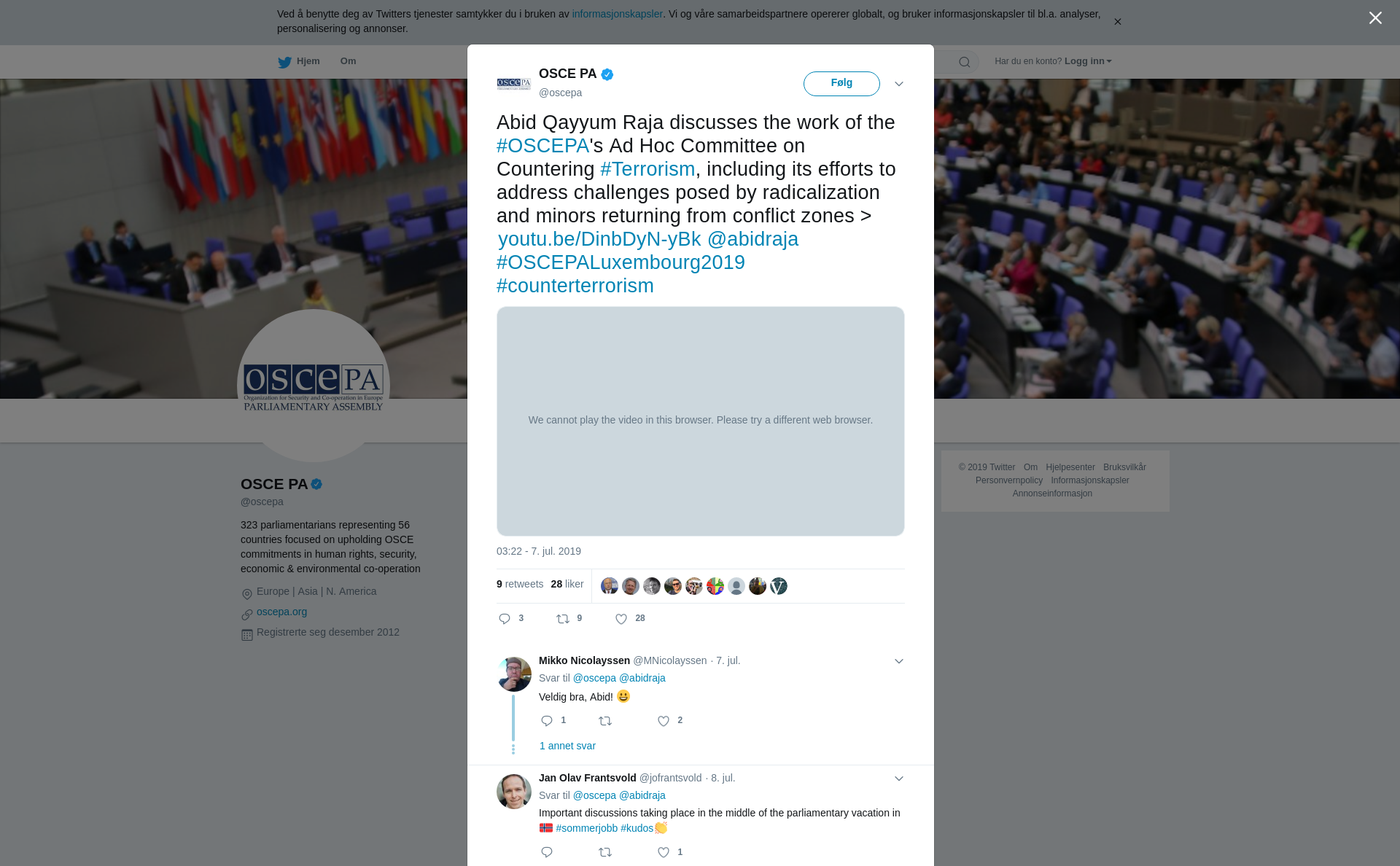This screenshot has width=1400, height=866.
Task: Expand options for Jan Olav Frantsvold's reply
Action: (899, 779)
